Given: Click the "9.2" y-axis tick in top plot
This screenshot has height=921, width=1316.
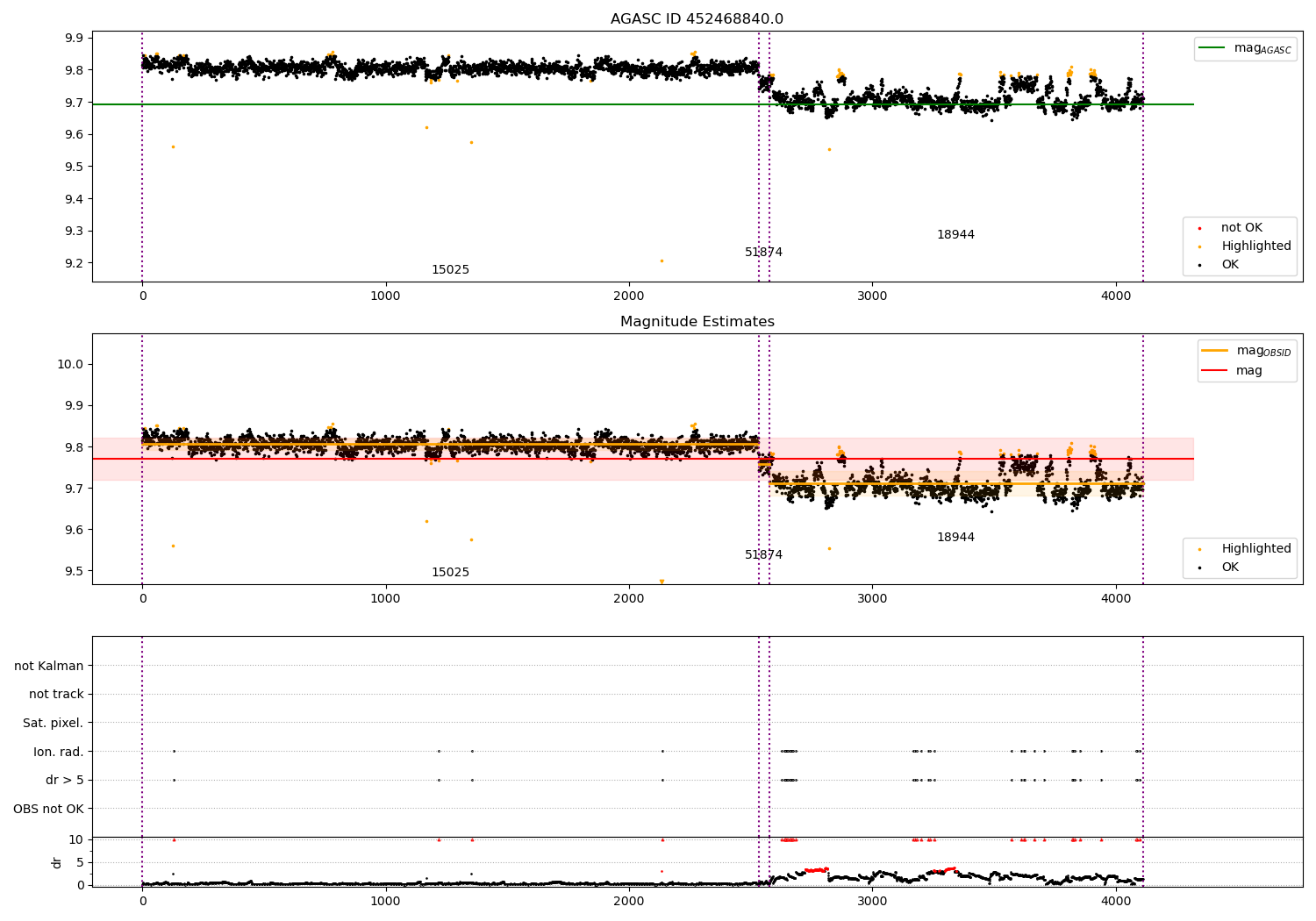Looking at the screenshot, I should [x=75, y=264].
